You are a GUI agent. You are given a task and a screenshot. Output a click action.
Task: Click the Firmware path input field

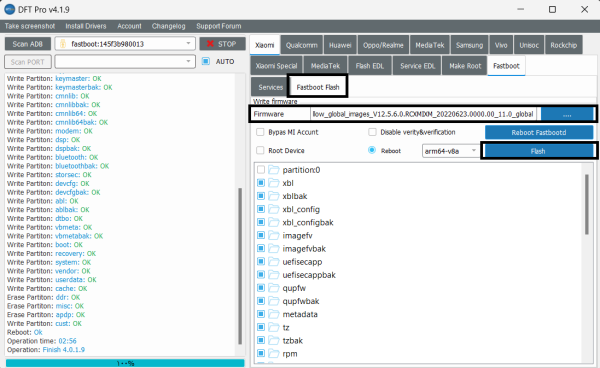click(x=424, y=114)
